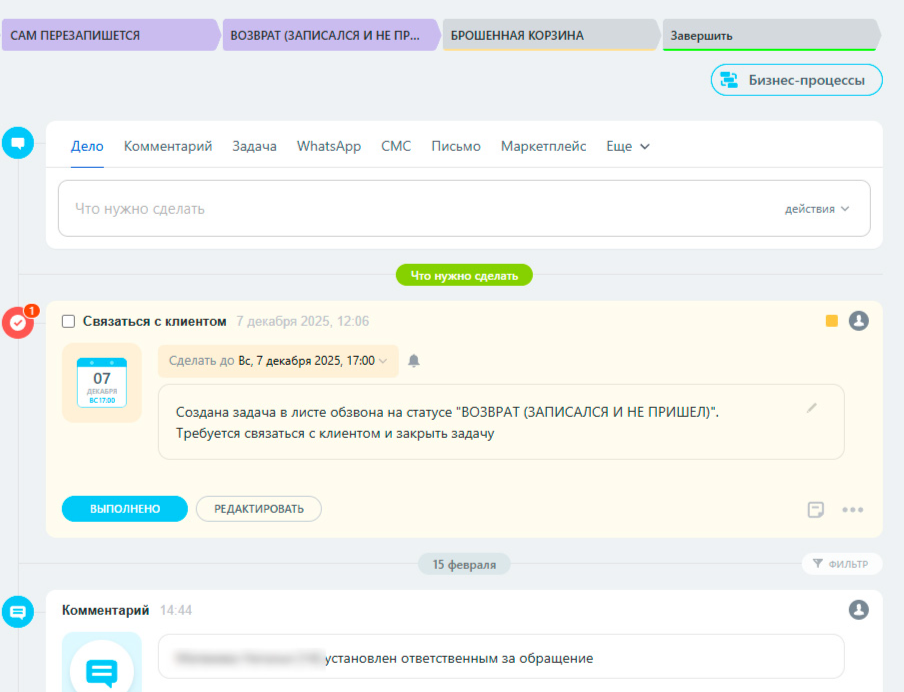This screenshot has width=904, height=692.
Task: Switch to the Маркетплейс tab
Action: tap(543, 146)
